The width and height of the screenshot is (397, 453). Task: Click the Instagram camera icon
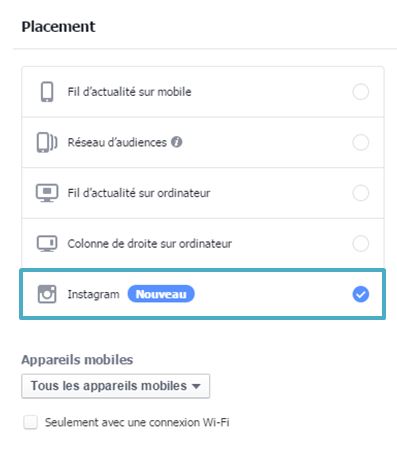(x=47, y=294)
